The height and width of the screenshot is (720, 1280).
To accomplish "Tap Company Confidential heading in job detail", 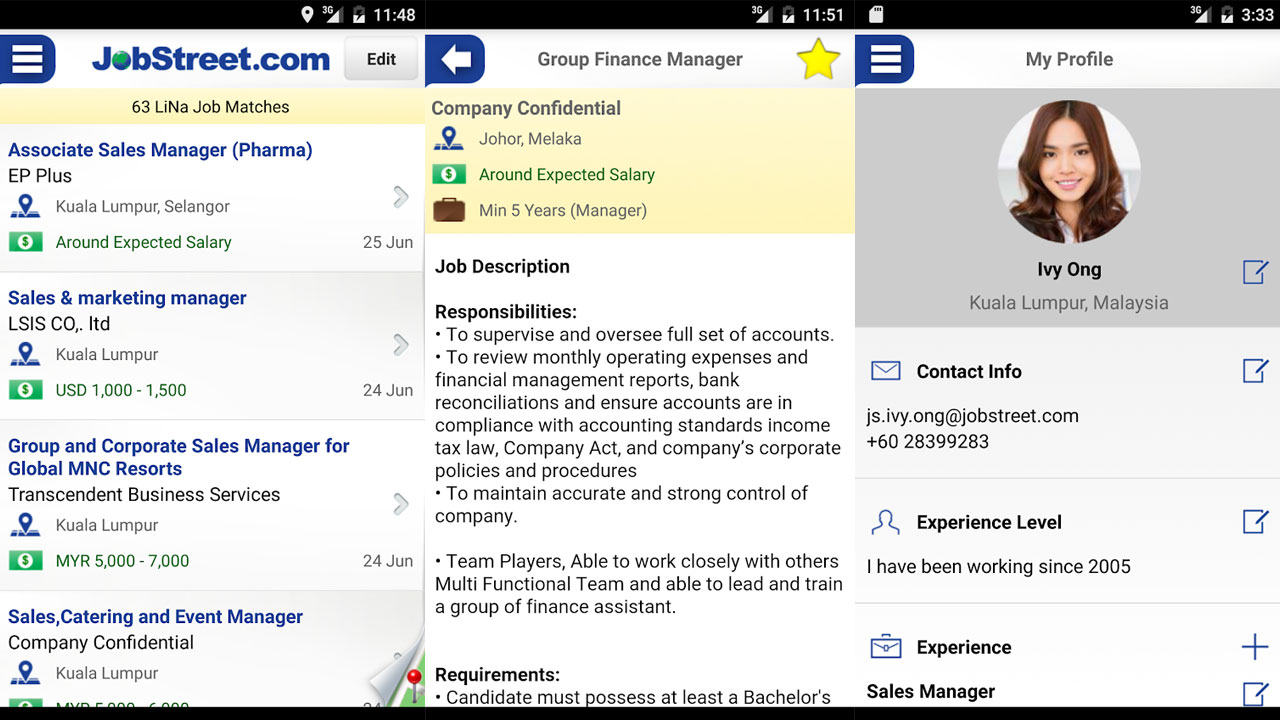I will coord(526,108).
